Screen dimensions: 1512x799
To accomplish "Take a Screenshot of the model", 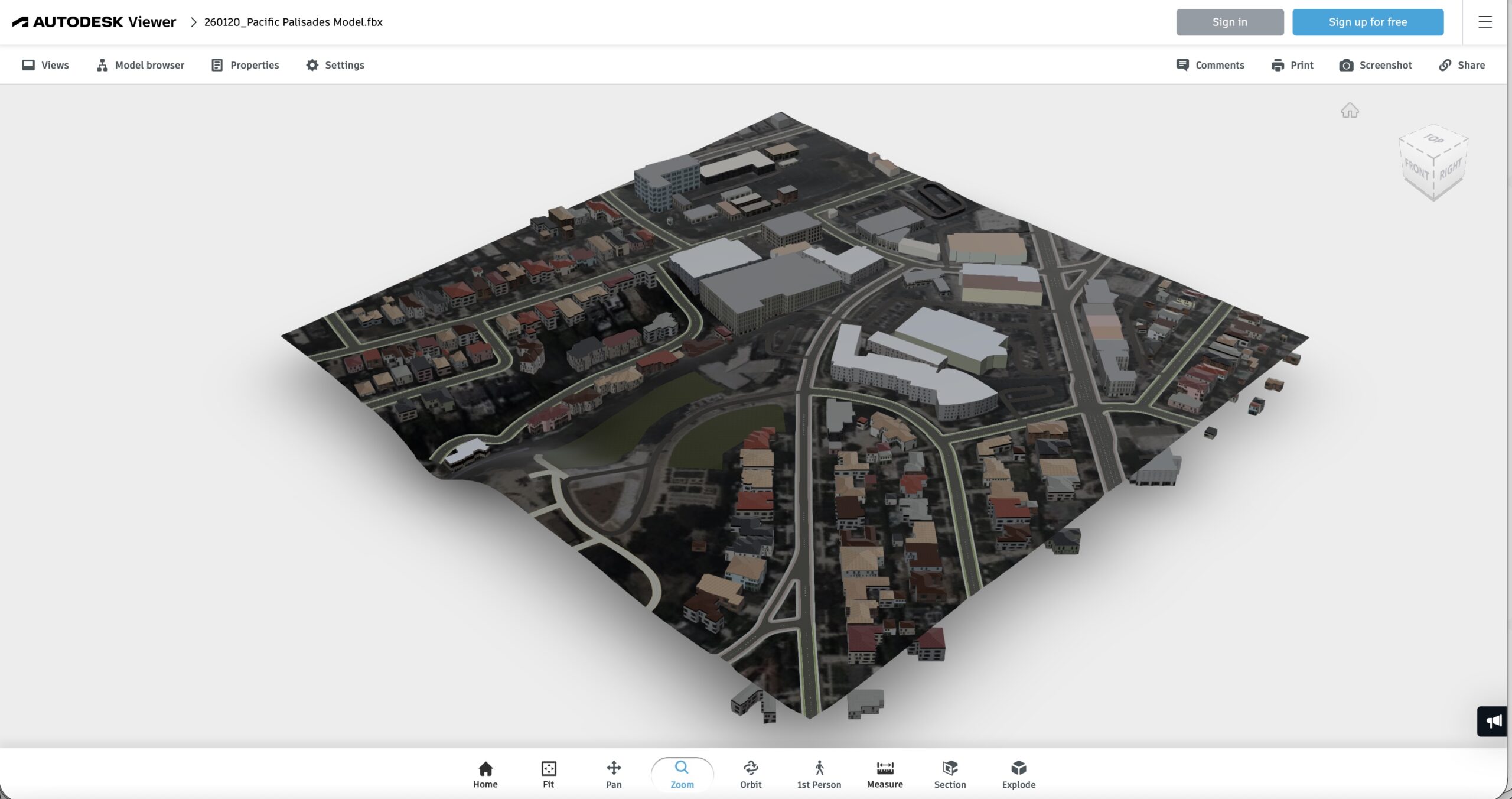I will coord(1376,65).
